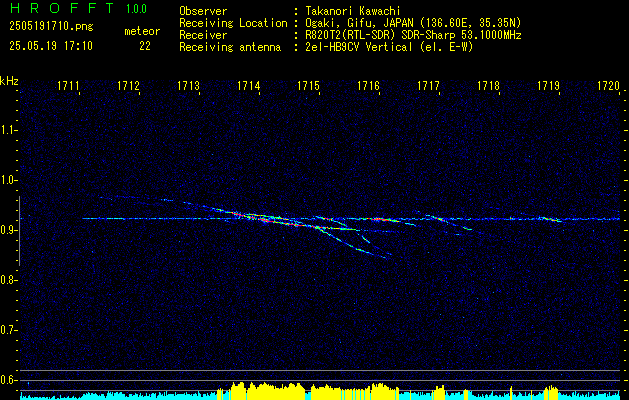Click the 1719 time marker

[548, 85]
